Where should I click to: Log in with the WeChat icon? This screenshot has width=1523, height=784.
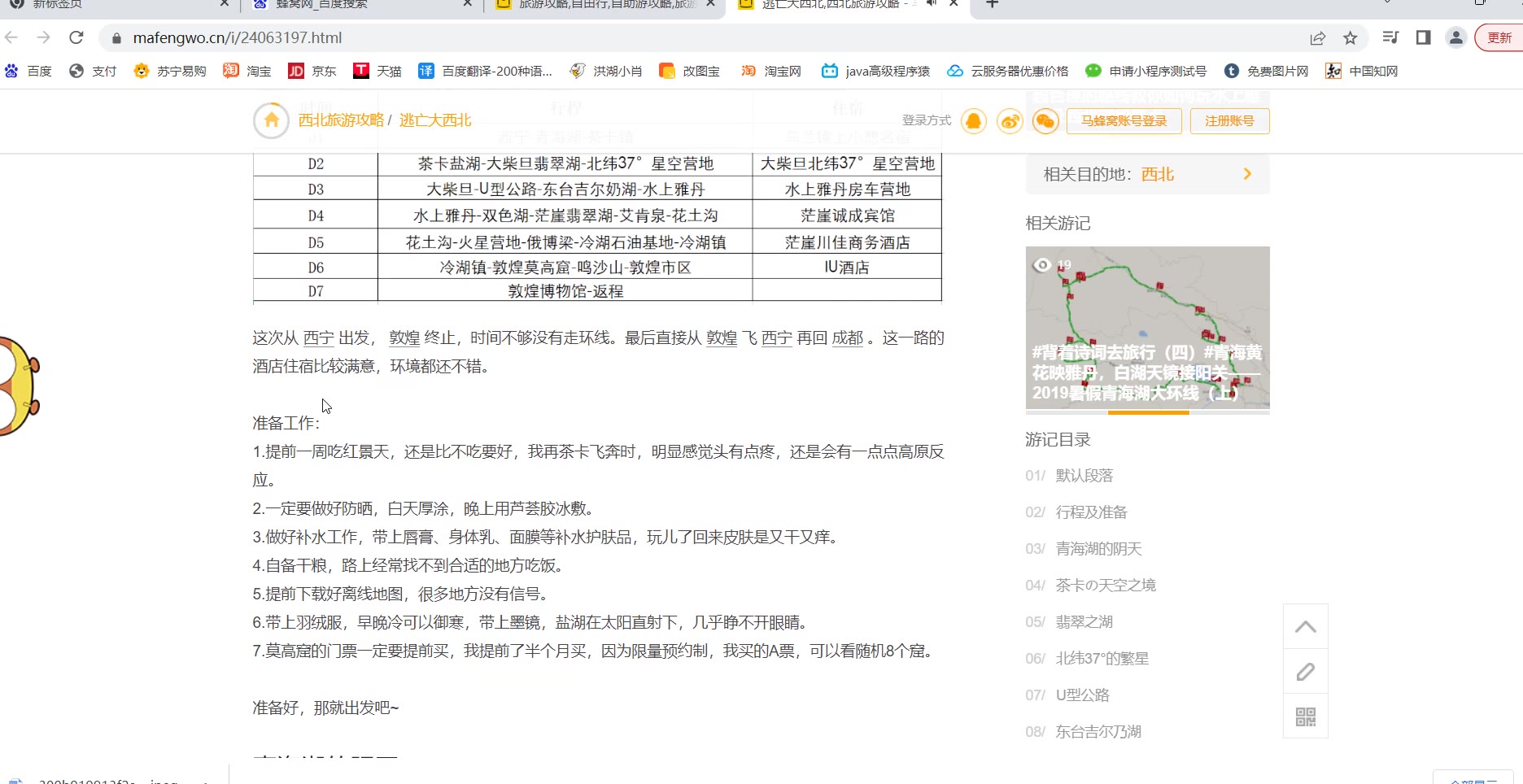tap(1045, 121)
